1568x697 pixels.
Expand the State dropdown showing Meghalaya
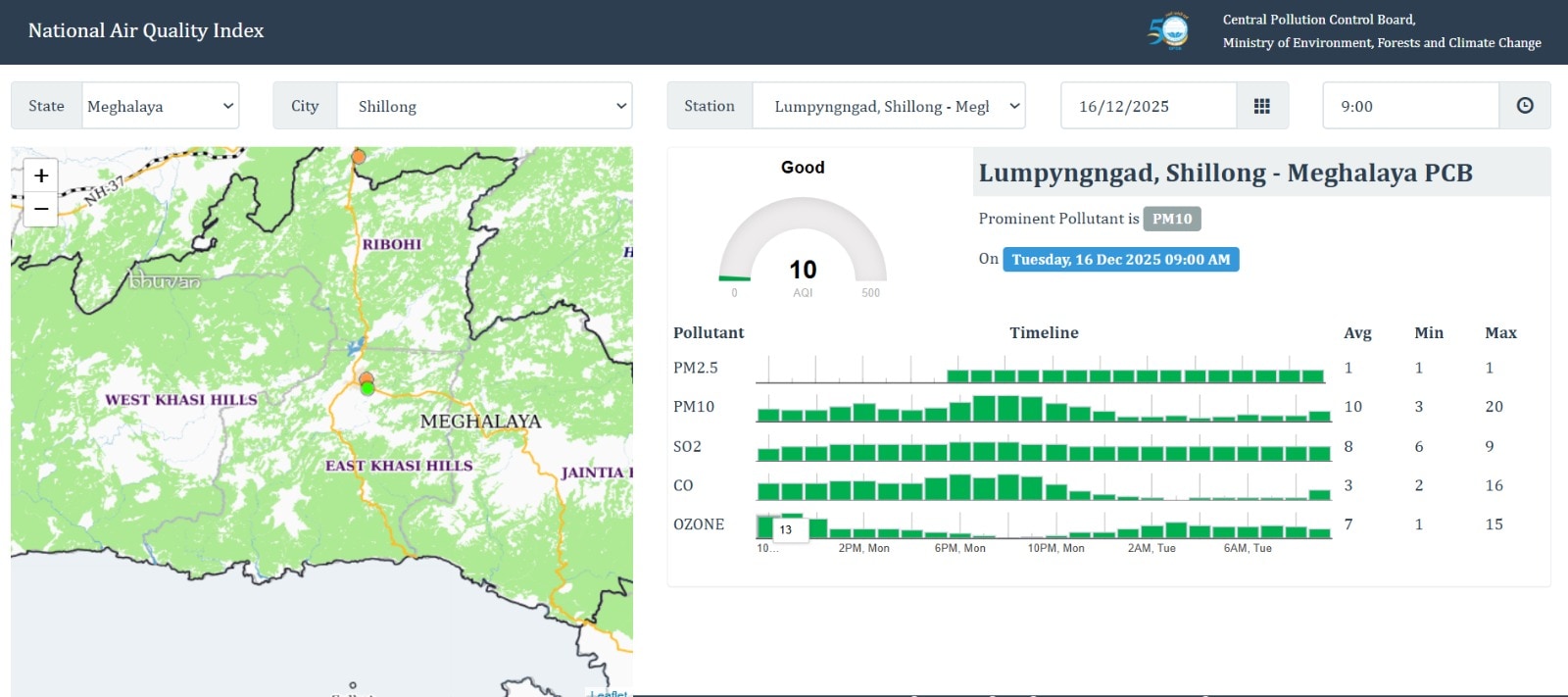(160, 106)
